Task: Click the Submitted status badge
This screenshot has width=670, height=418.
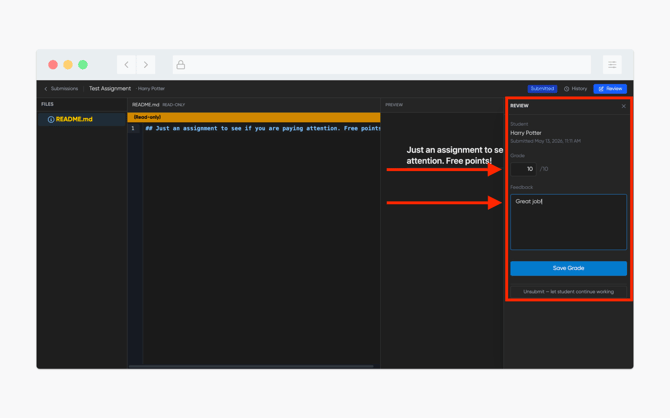Action: (542, 88)
